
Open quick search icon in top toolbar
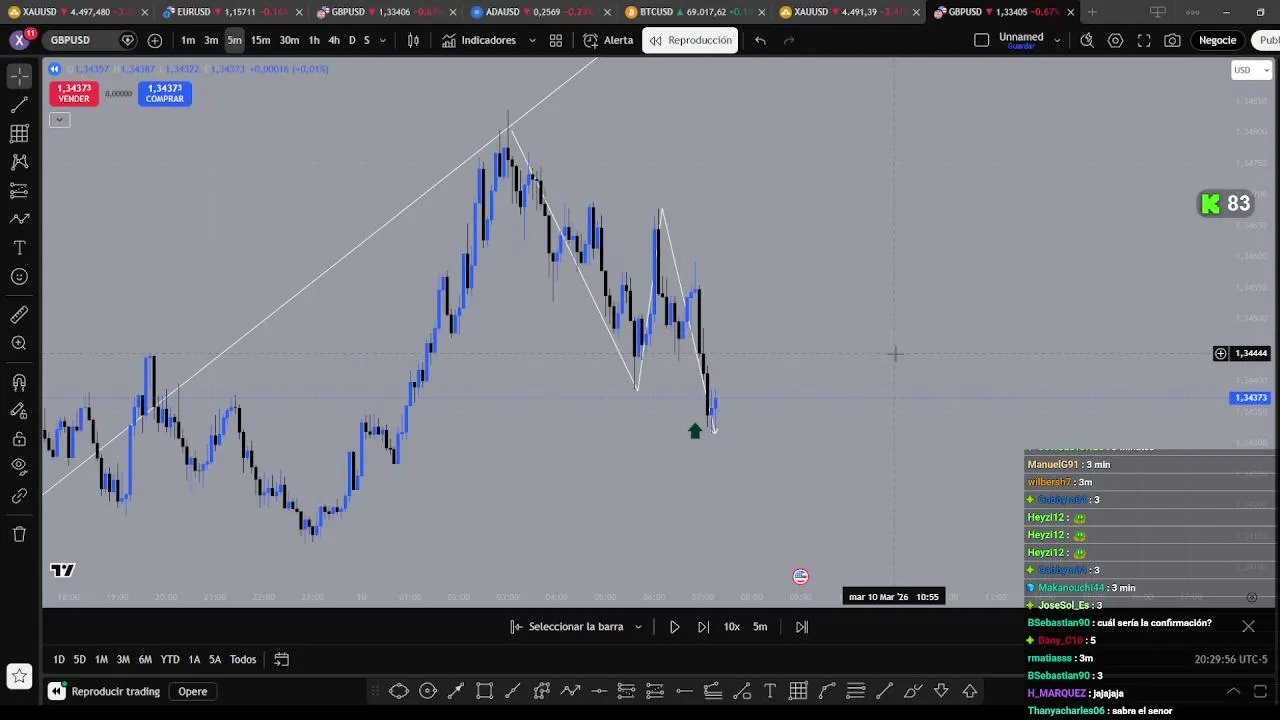coord(1087,40)
